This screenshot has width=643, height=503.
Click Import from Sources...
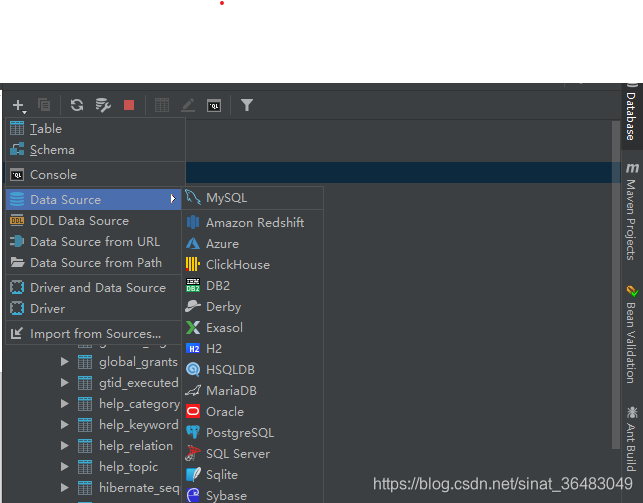[93, 334]
